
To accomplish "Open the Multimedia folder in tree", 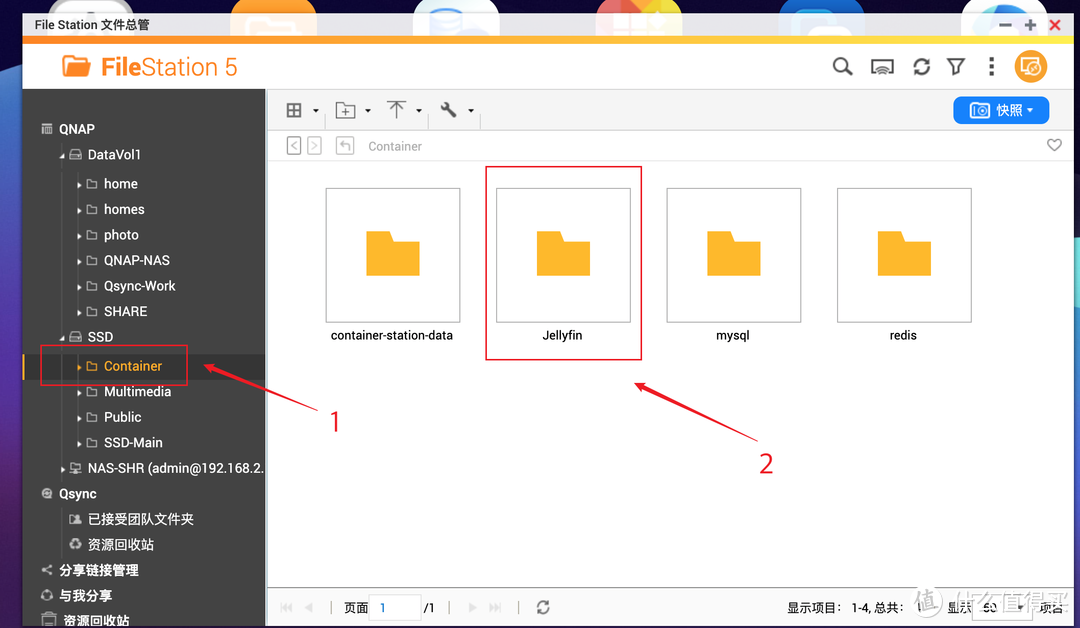I will pos(137,392).
